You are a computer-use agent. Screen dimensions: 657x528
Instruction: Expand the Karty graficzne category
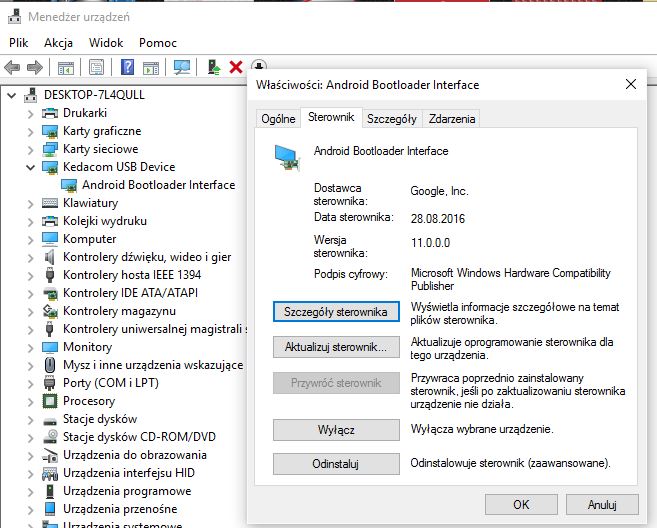[30, 131]
